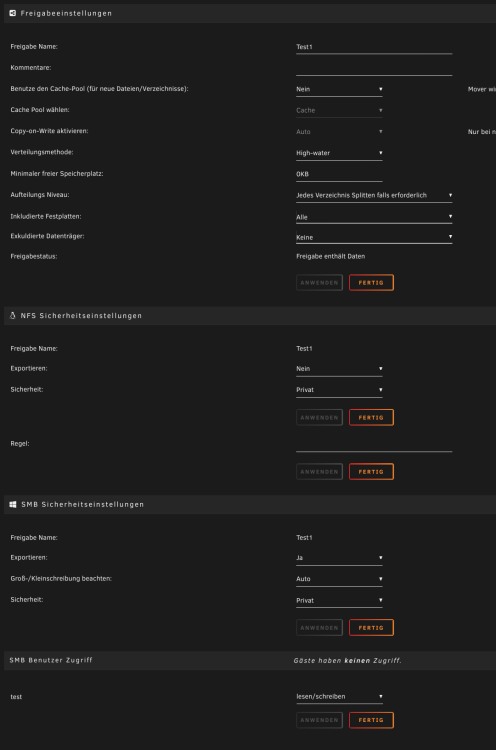Click the Linux penguin icon beside NFS Sicherheitseinstellungen
The height and width of the screenshot is (750, 496).
[x=13, y=316]
